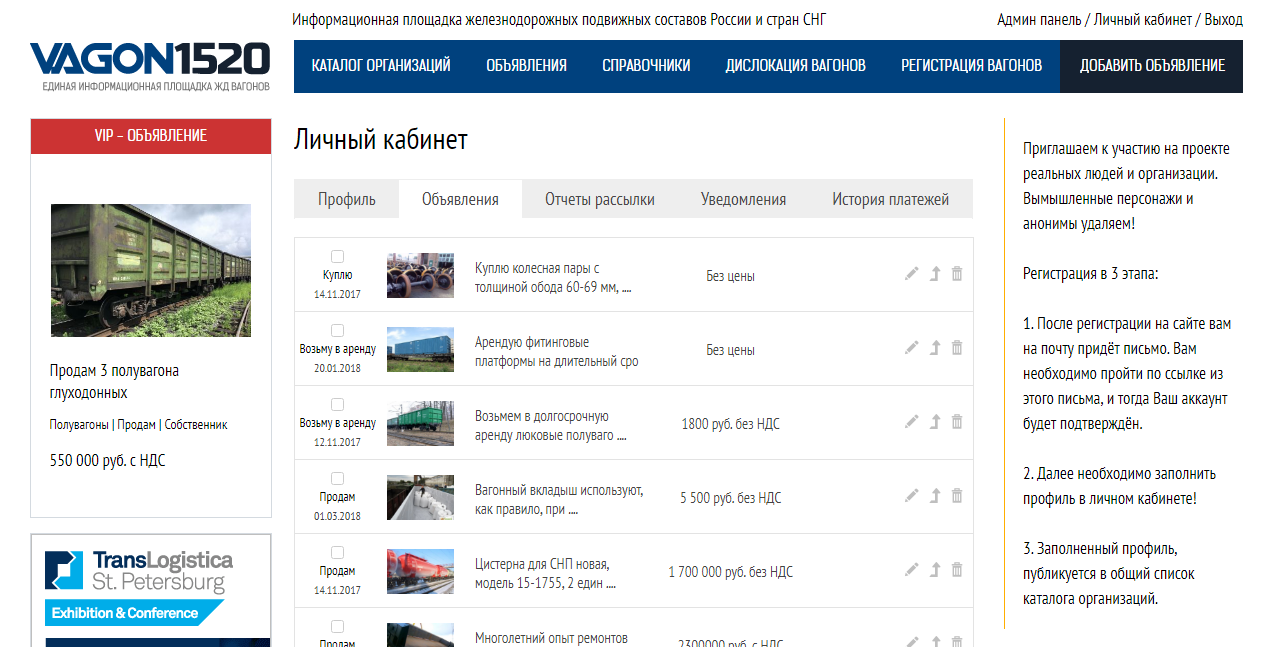Click the '550 000 руб. с НДС' VIP price

[108, 461]
